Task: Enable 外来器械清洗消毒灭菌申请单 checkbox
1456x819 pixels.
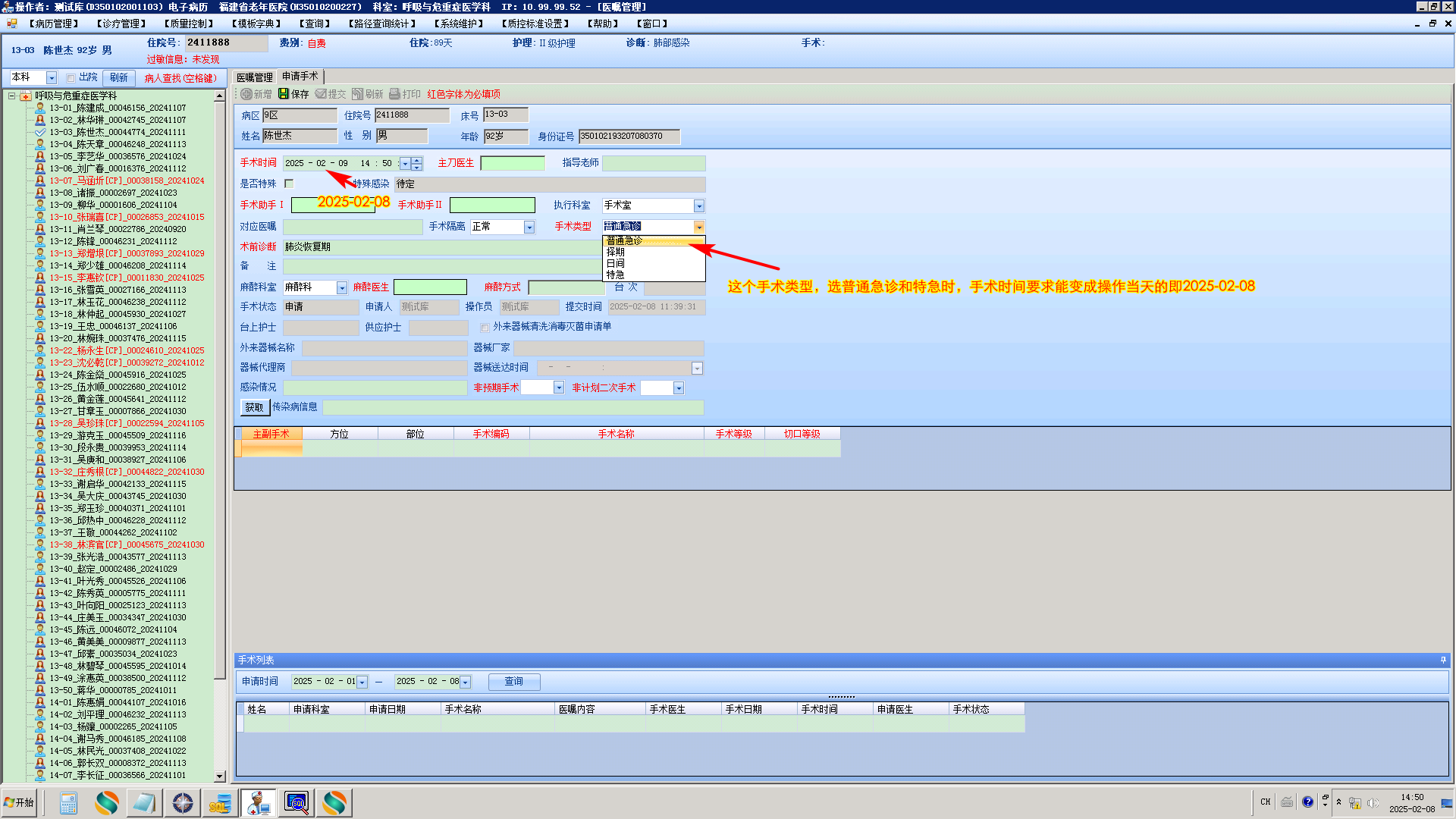Action: pyautogui.click(x=485, y=328)
